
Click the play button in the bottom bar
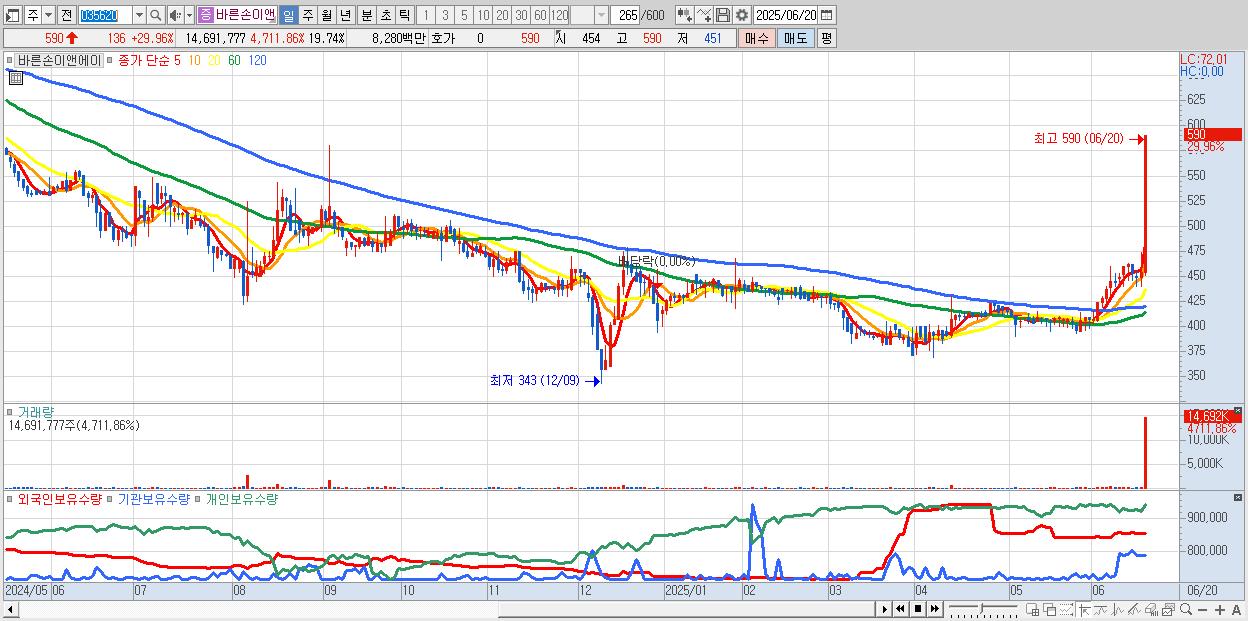pyautogui.click(x=885, y=609)
